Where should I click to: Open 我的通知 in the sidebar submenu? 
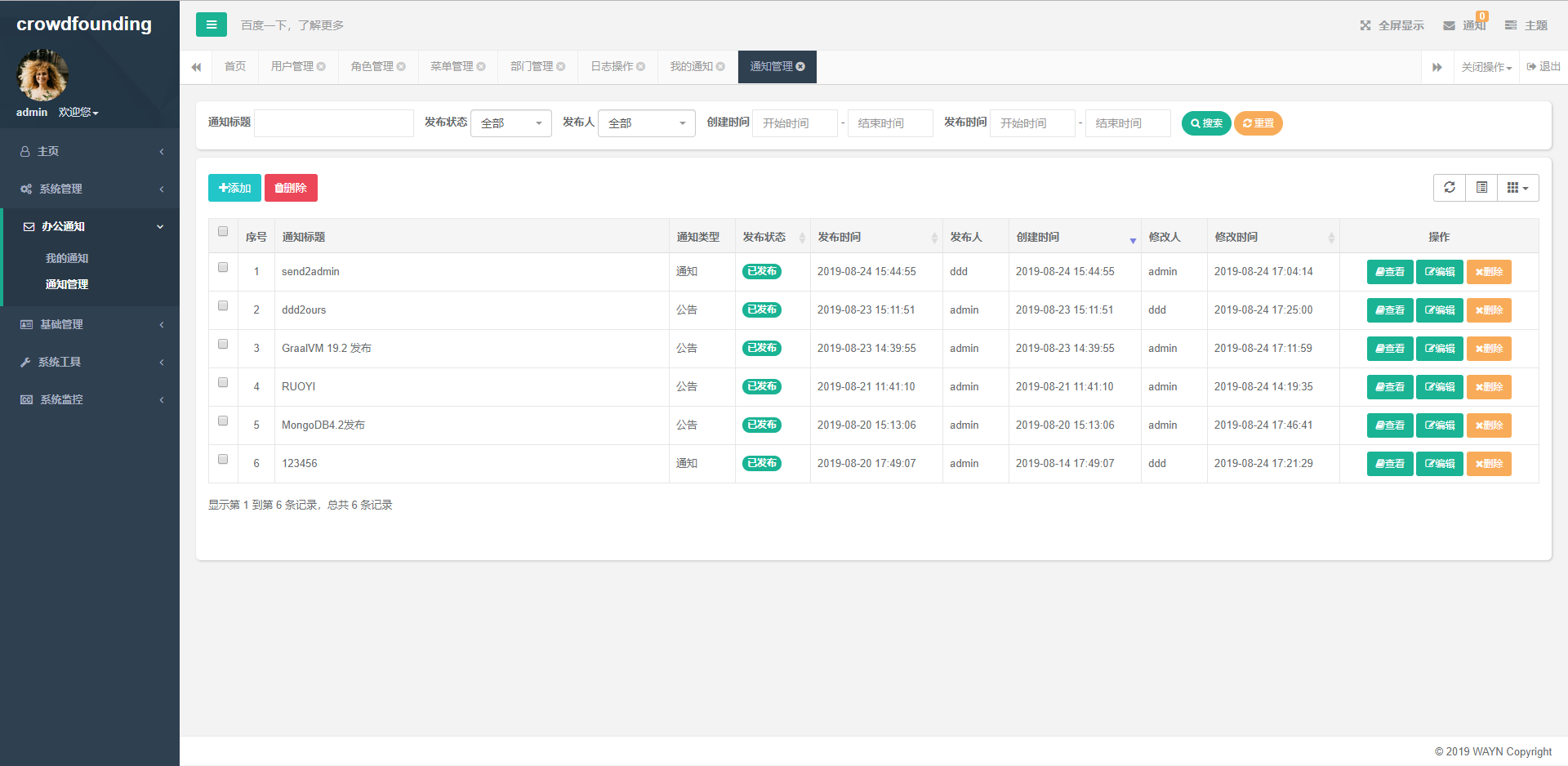point(67,258)
